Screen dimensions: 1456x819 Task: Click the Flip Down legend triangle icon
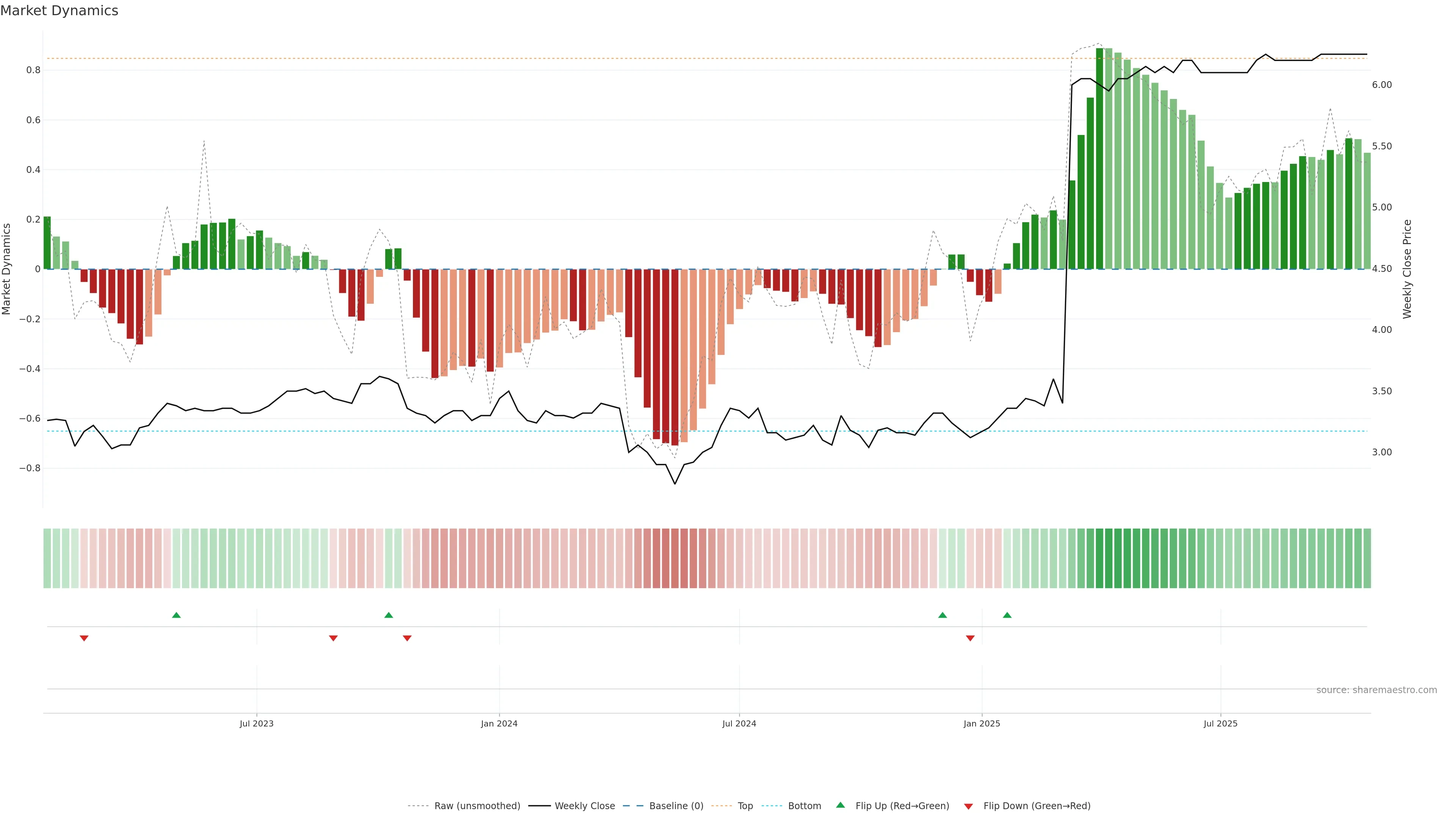tap(968, 806)
